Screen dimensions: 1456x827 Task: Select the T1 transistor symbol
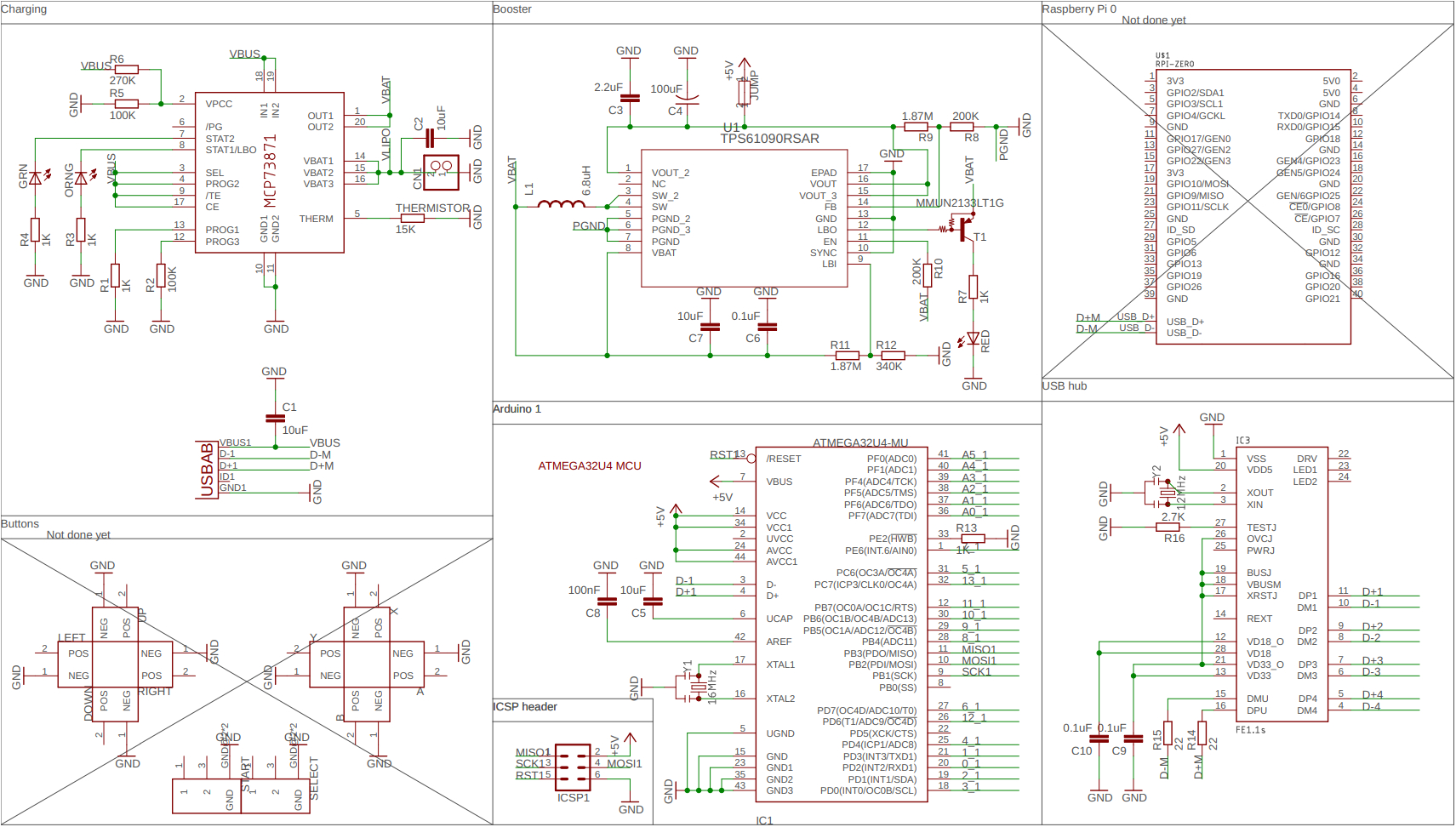964,229
